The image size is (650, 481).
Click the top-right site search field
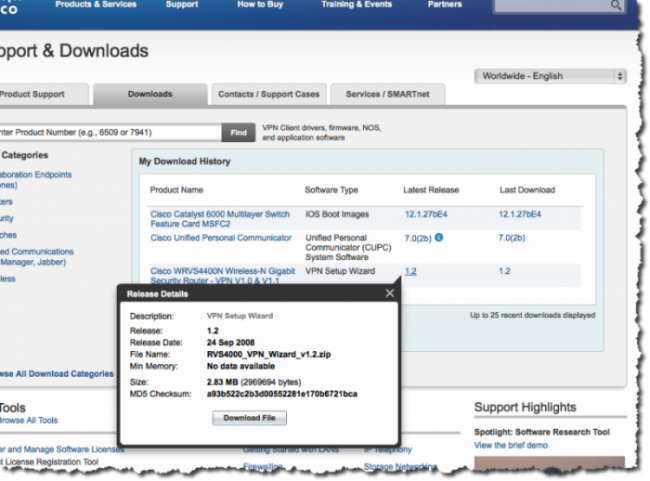coord(555,7)
